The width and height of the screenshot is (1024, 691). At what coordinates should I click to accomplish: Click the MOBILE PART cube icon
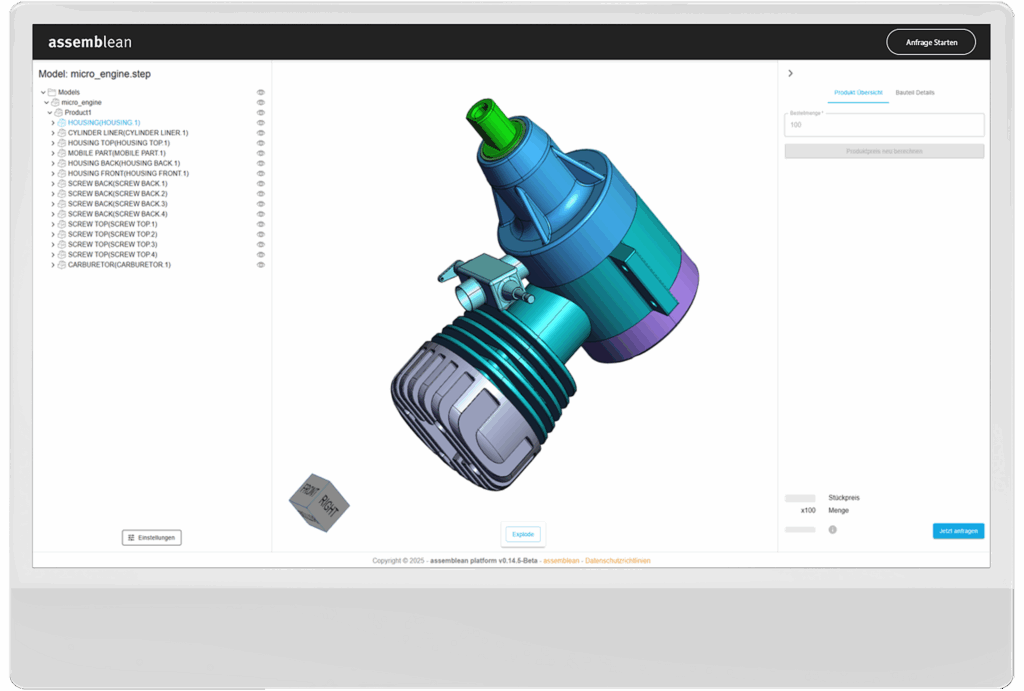click(x=61, y=153)
